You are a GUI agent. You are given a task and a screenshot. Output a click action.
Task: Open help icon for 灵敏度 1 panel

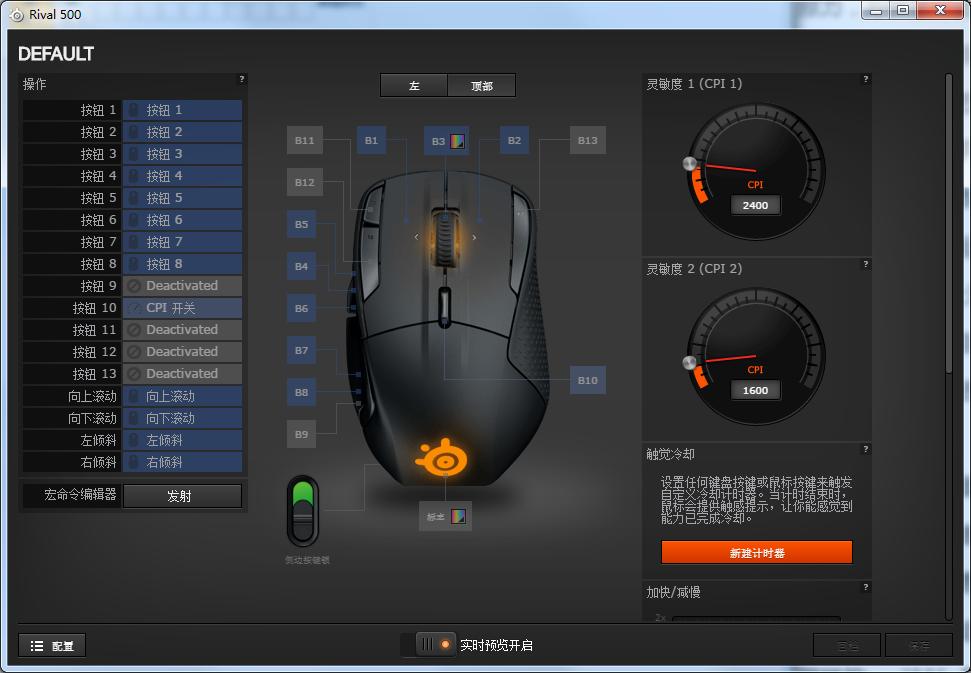tap(865, 79)
